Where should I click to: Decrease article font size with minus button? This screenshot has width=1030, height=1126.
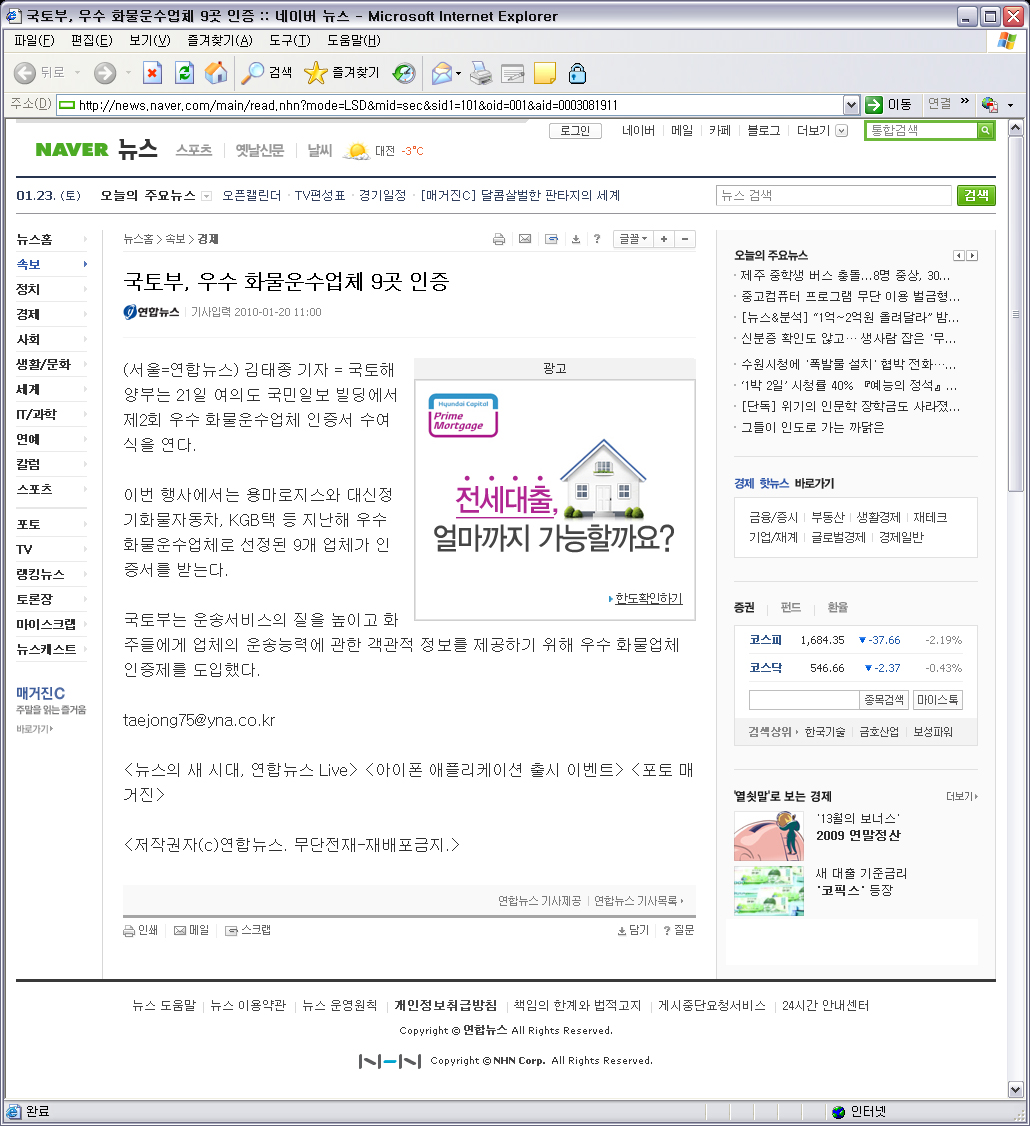pyautogui.click(x=685, y=239)
